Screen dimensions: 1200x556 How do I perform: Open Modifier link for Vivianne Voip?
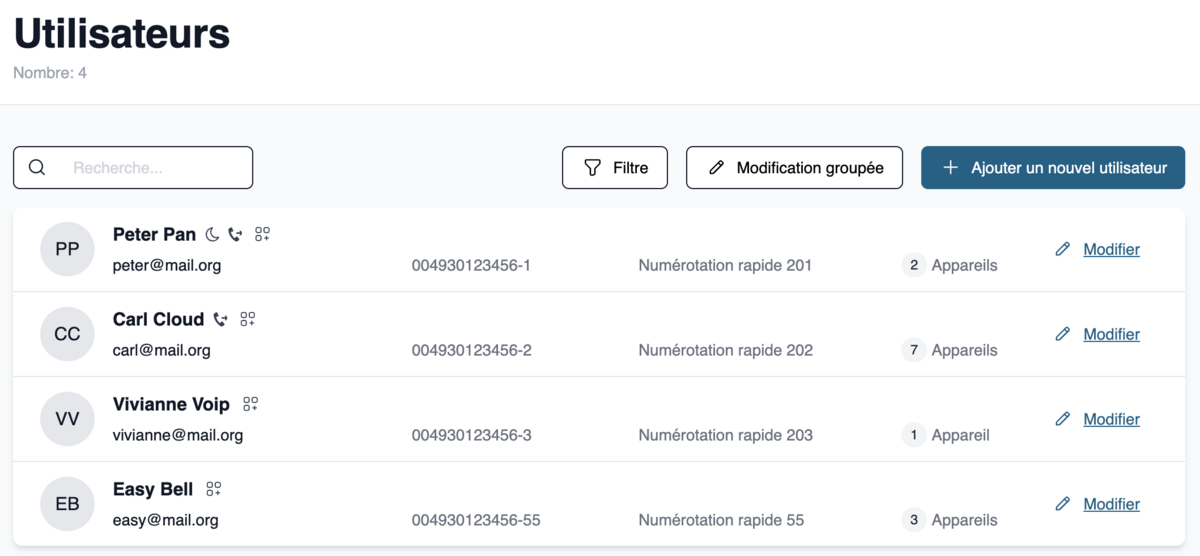(x=1111, y=420)
